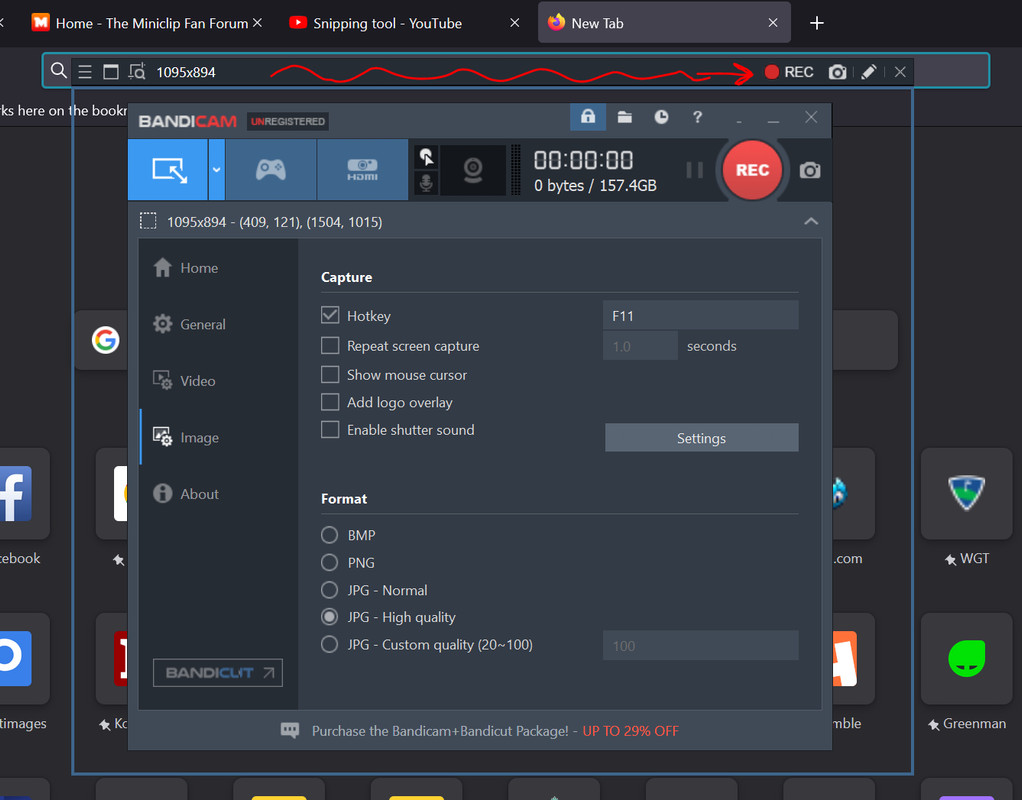The height and width of the screenshot is (800, 1022).
Task: Open the output folder icon
Action: [x=624, y=117]
